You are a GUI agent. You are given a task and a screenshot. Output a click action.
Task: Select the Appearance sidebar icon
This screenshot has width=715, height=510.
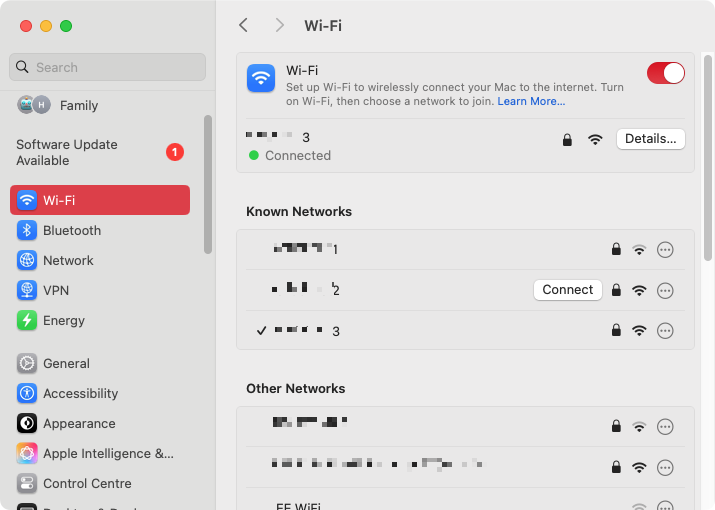pyautogui.click(x=27, y=424)
